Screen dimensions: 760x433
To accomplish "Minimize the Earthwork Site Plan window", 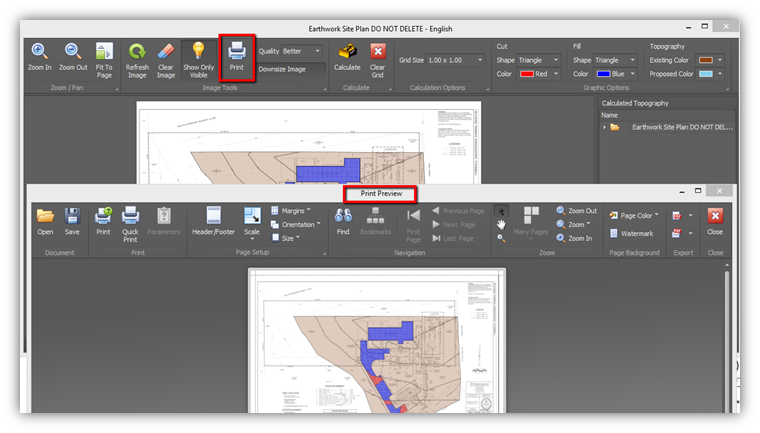I will click(x=688, y=27).
